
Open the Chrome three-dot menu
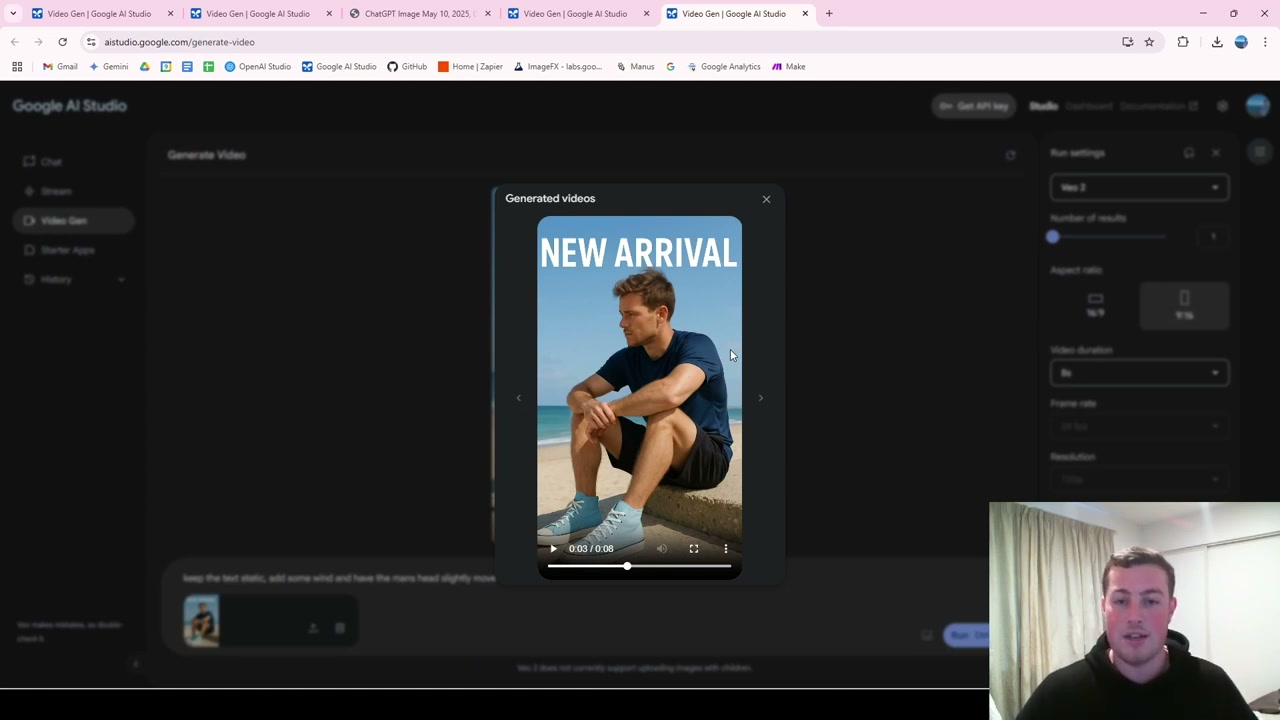(1265, 42)
